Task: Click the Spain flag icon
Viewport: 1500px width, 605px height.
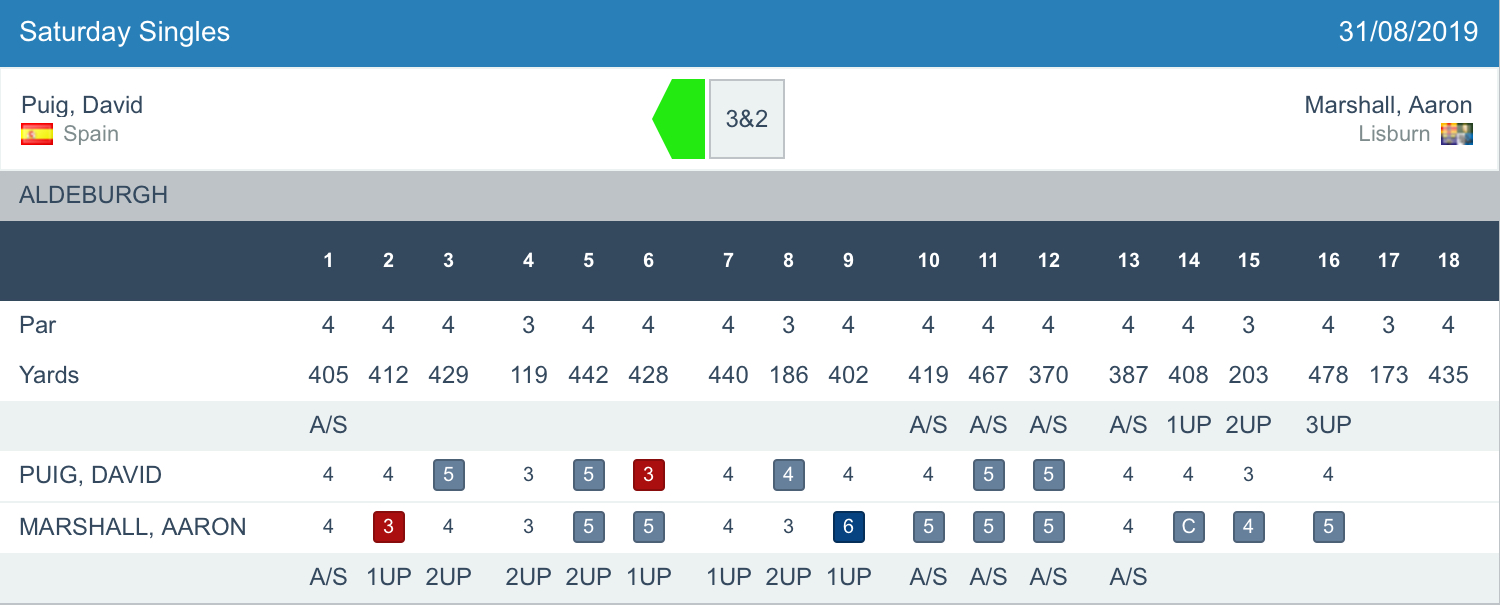Action: (37, 134)
